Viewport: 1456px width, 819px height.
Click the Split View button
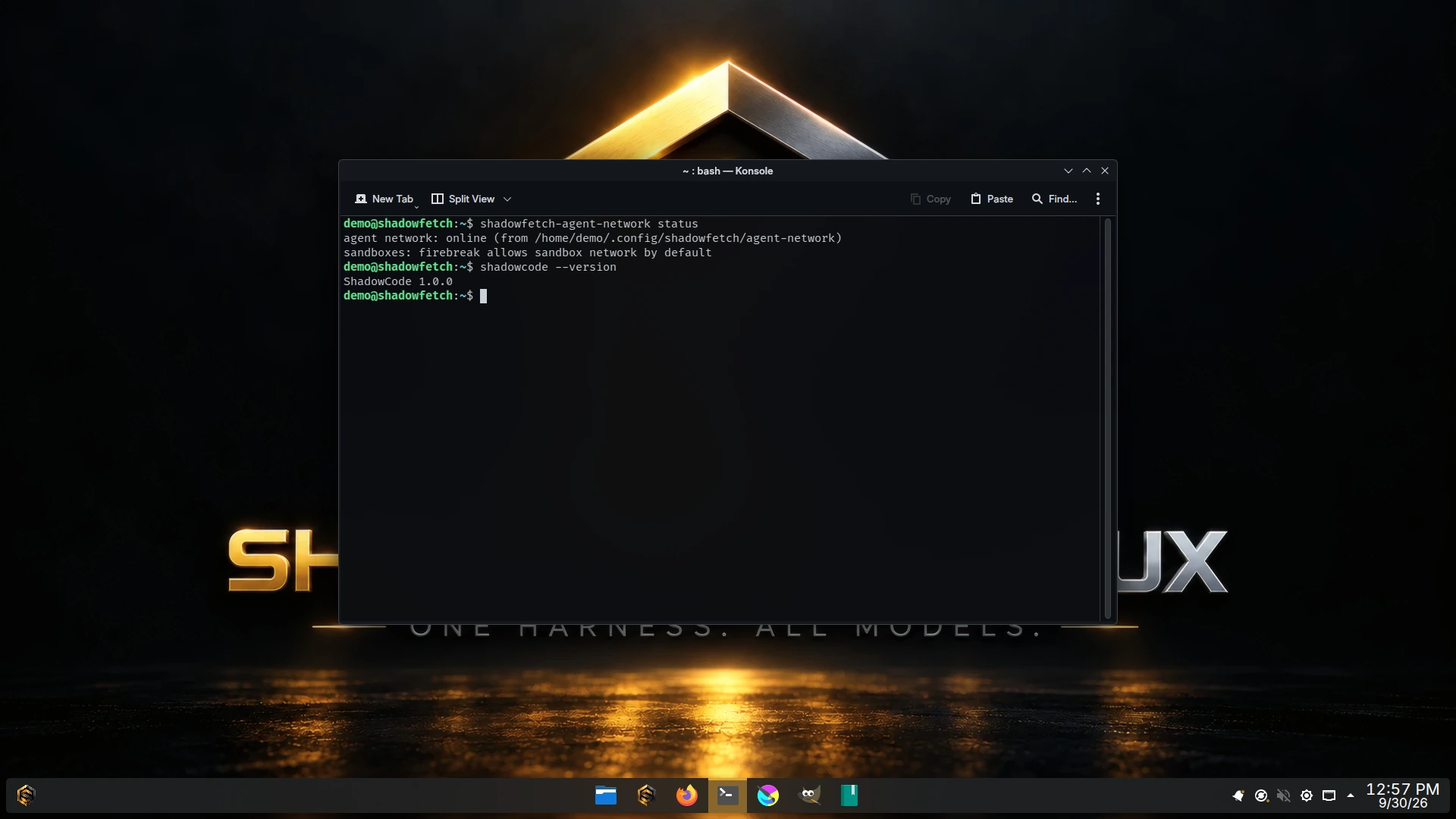463,199
